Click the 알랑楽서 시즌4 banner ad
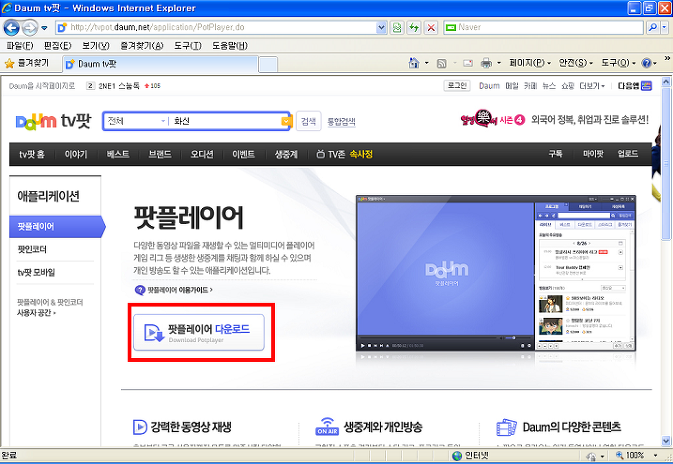Image resolution: width=673 pixels, height=464 pixels. tap(554, 119)
